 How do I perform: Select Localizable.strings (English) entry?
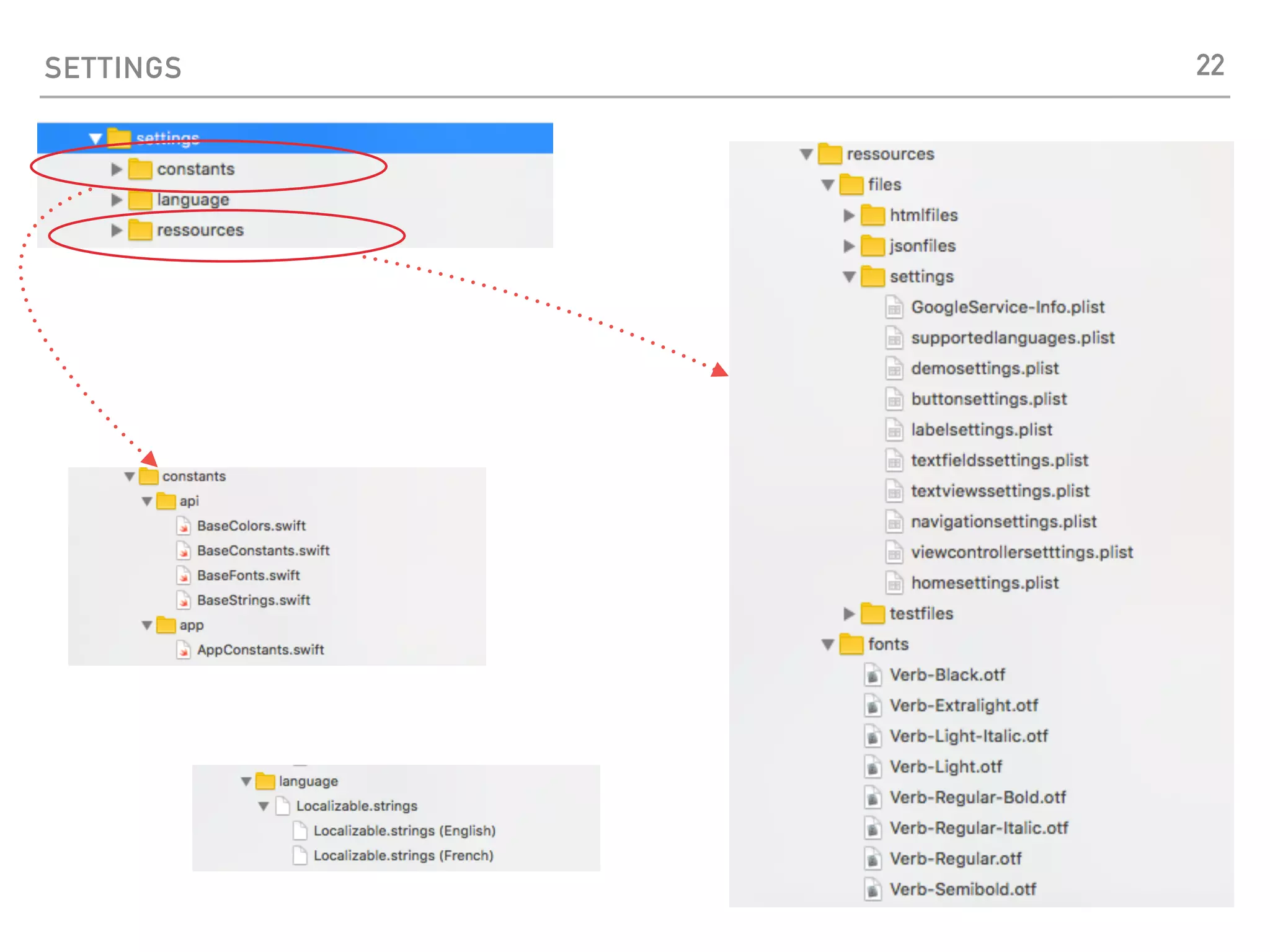click(404, 831)
